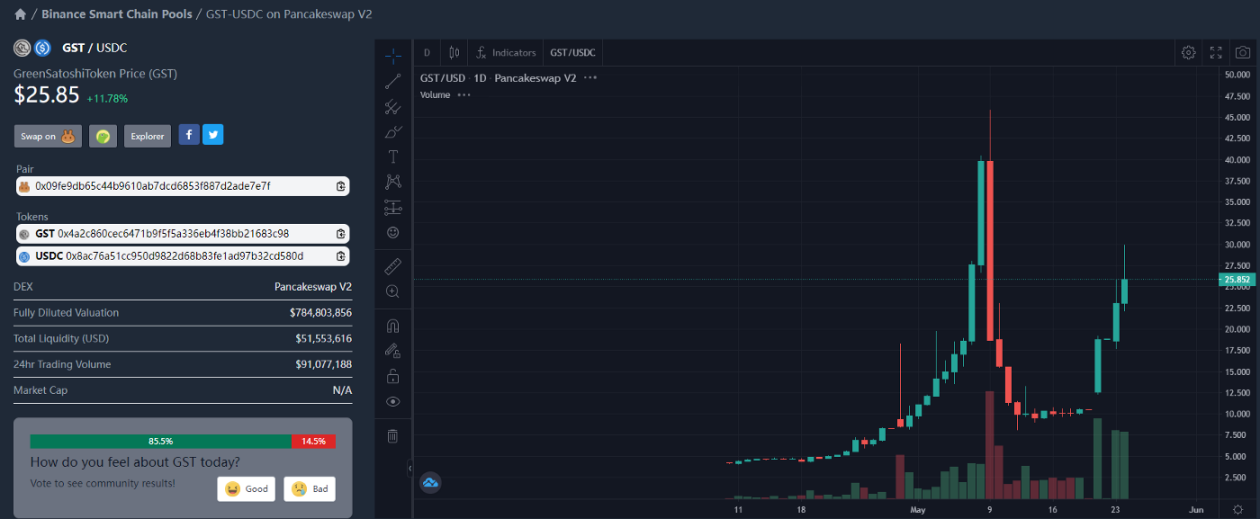
Task: Share on Facebook icon
Action: click(x=189, y=135)
